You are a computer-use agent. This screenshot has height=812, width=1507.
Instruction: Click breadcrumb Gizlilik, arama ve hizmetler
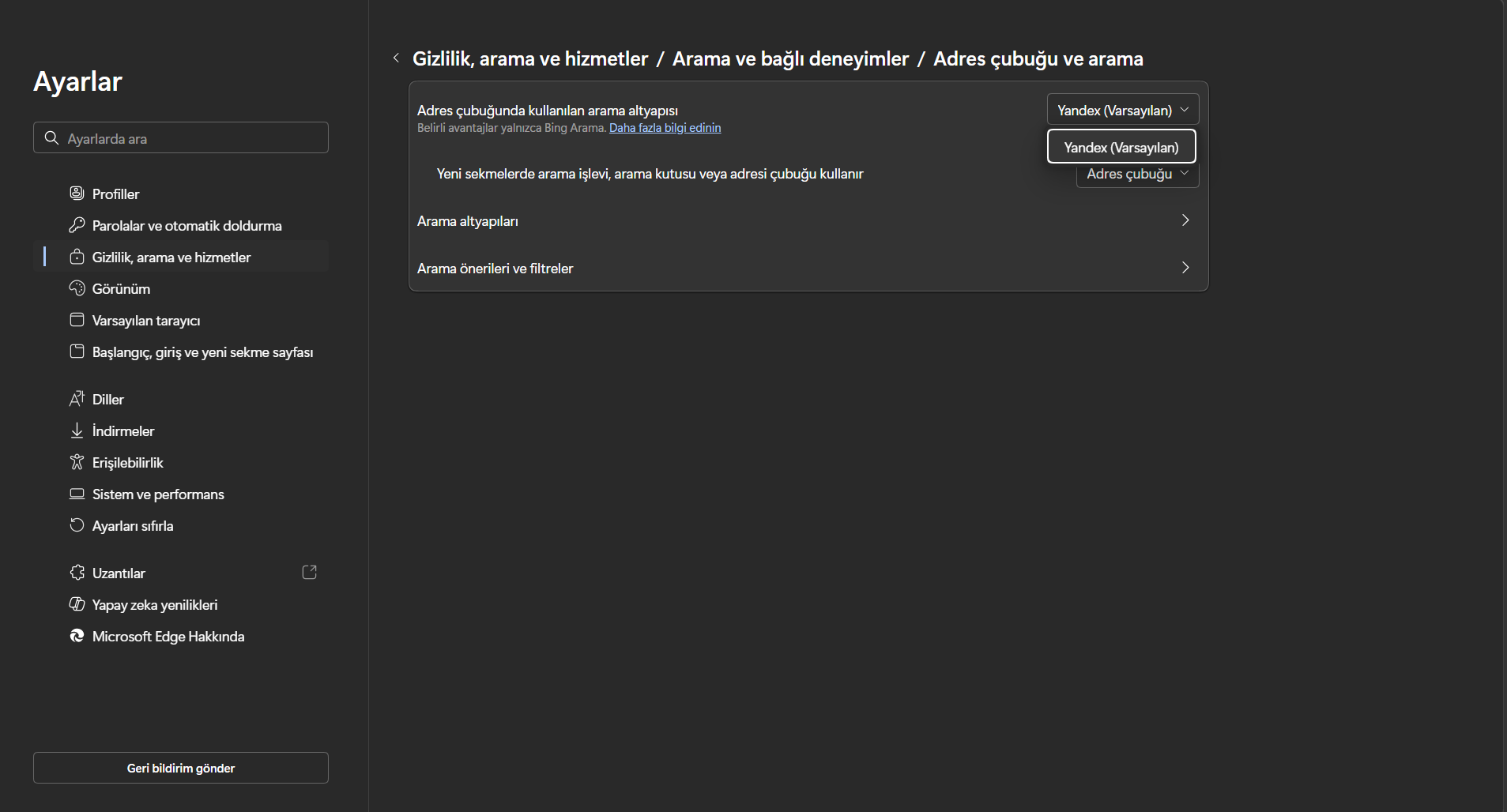(530, 59)
